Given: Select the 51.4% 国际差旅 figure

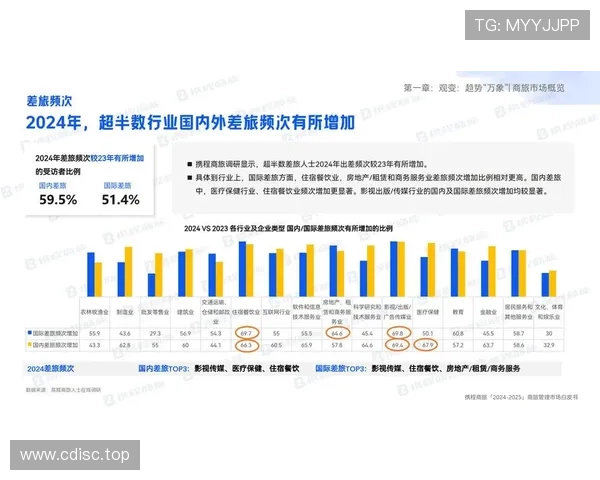Looking at the screenshot, I should coord(121,200).
